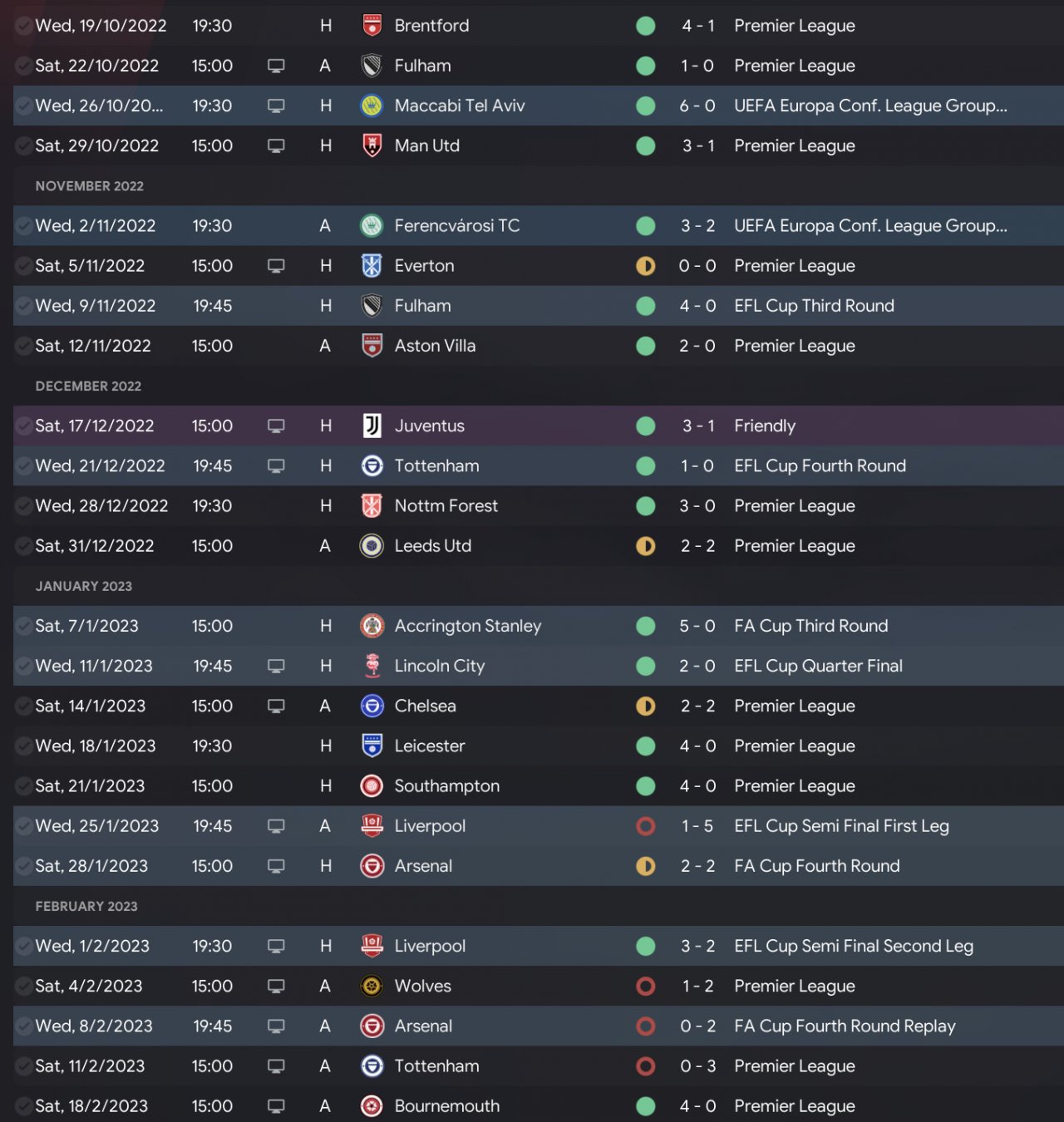Click the green win dot for Accrington Stanley
1064x1122 pixels.
tap(646, 626)
